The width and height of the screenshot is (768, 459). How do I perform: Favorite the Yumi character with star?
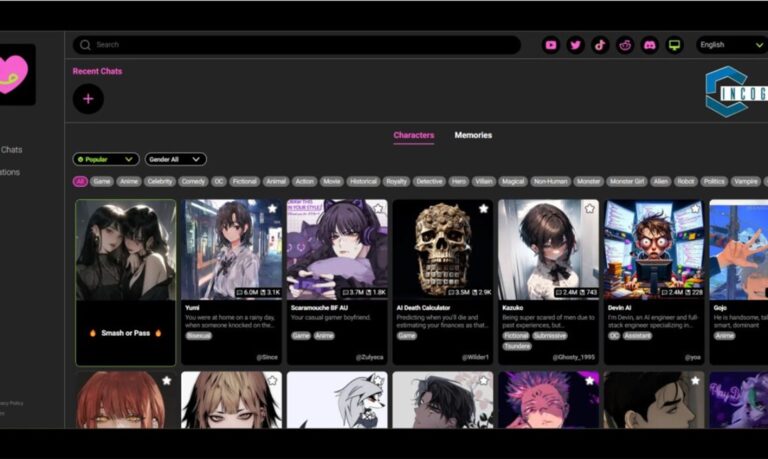pyautogui.click(x=272, y=209)
